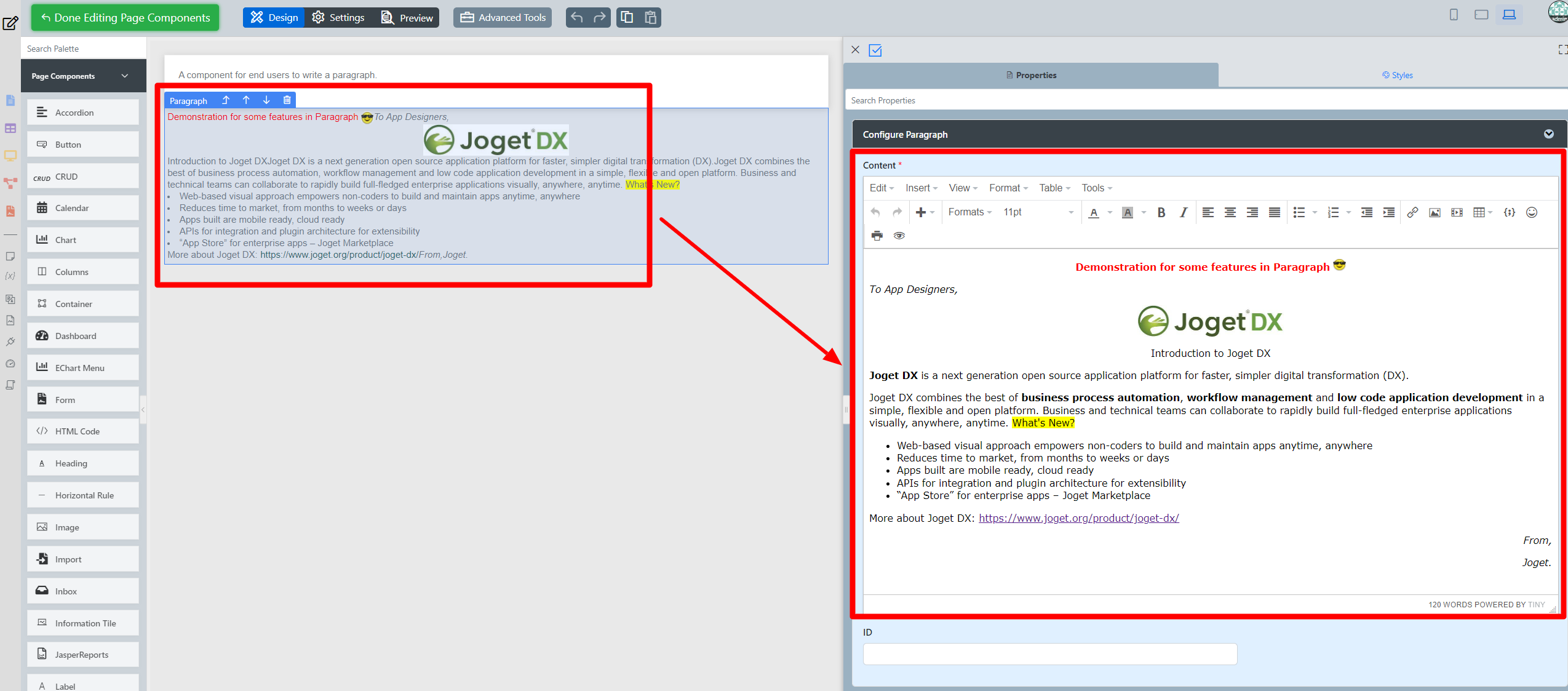Open the text color dropdown arrow
The image size is (1568, 691).
tap(1110, 212)
